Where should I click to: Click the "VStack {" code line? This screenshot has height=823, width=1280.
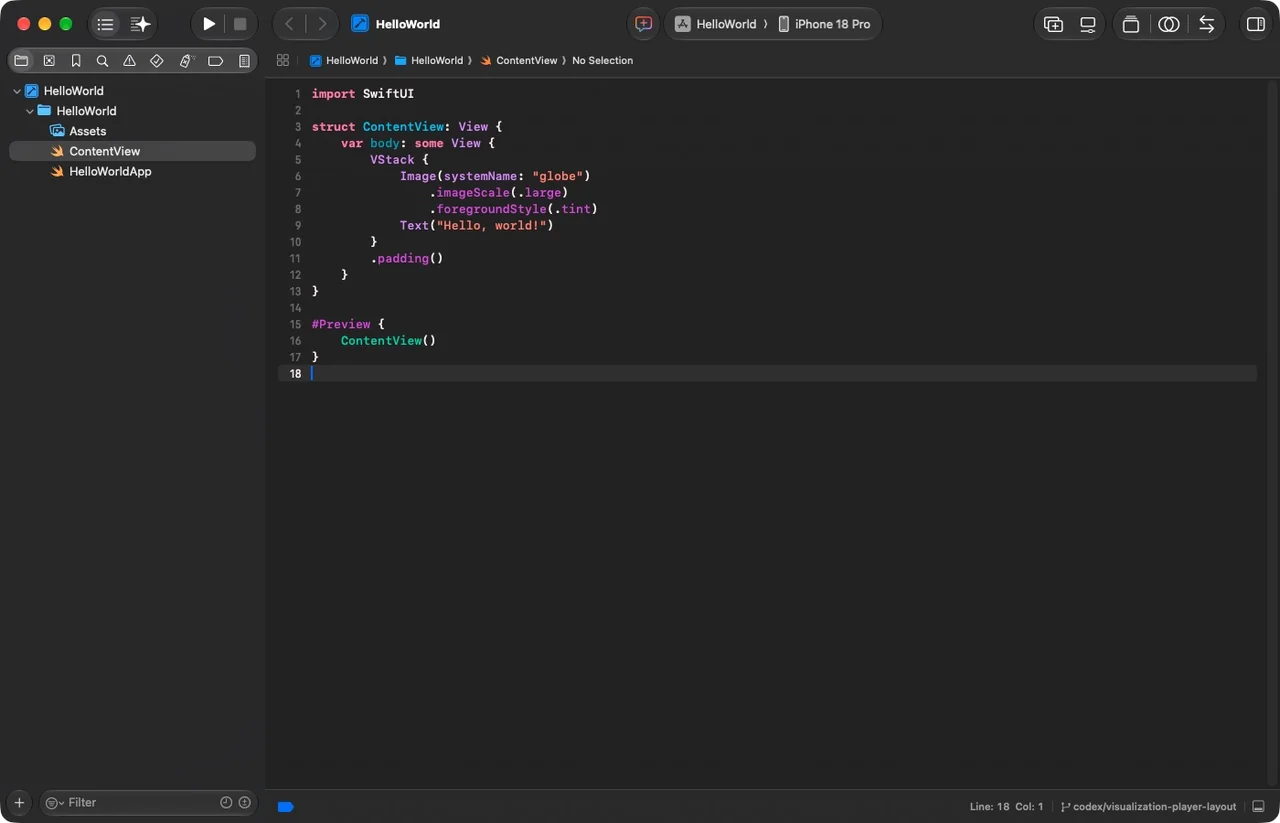point(399,160)
